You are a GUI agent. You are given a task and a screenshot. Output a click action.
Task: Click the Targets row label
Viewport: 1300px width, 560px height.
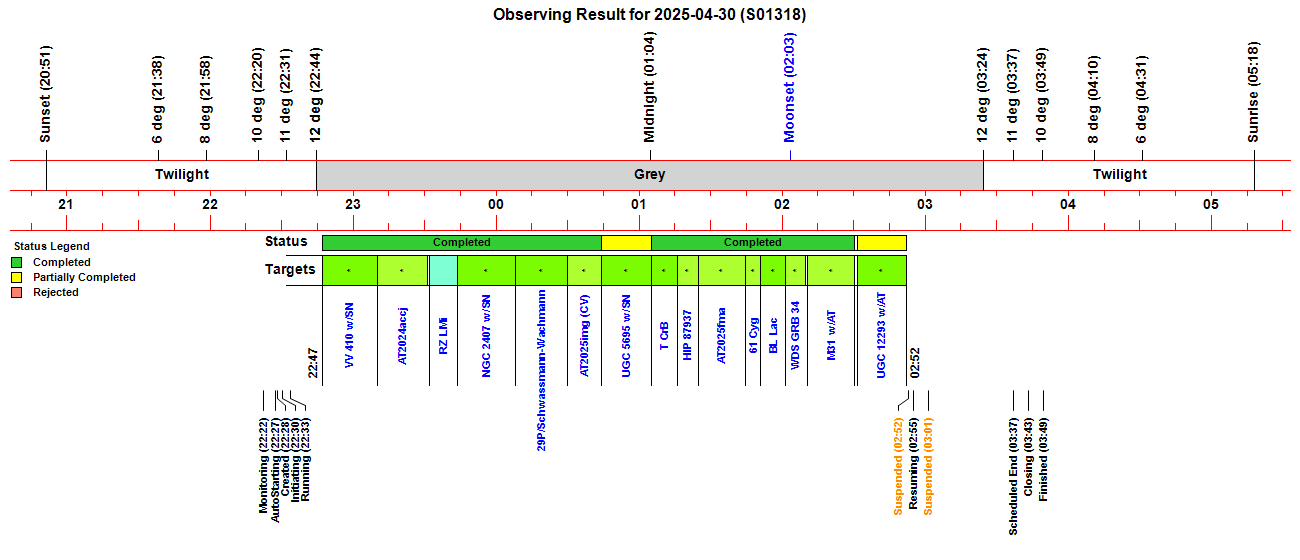tap(290, 269)
